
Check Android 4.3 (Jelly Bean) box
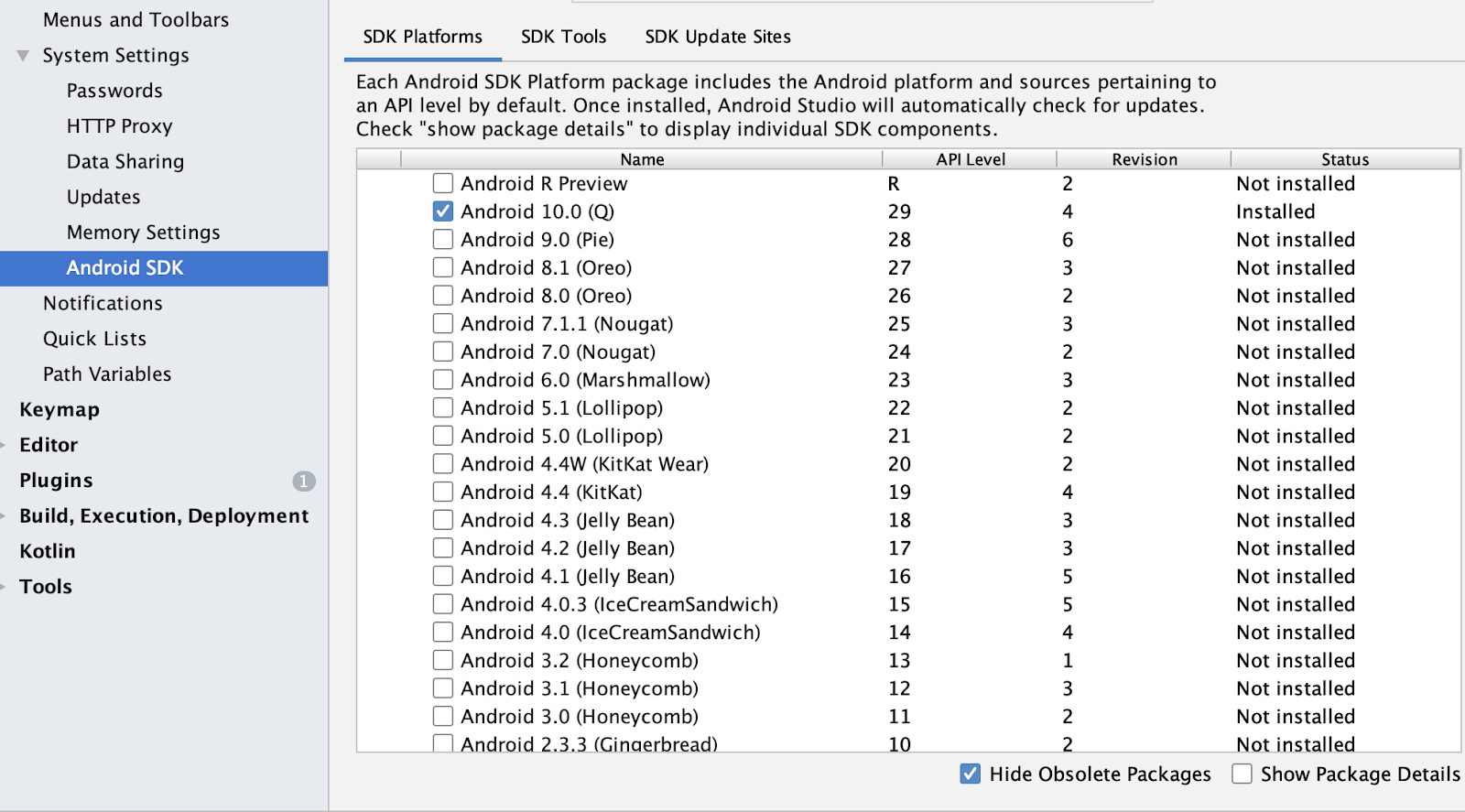[443, 520]
